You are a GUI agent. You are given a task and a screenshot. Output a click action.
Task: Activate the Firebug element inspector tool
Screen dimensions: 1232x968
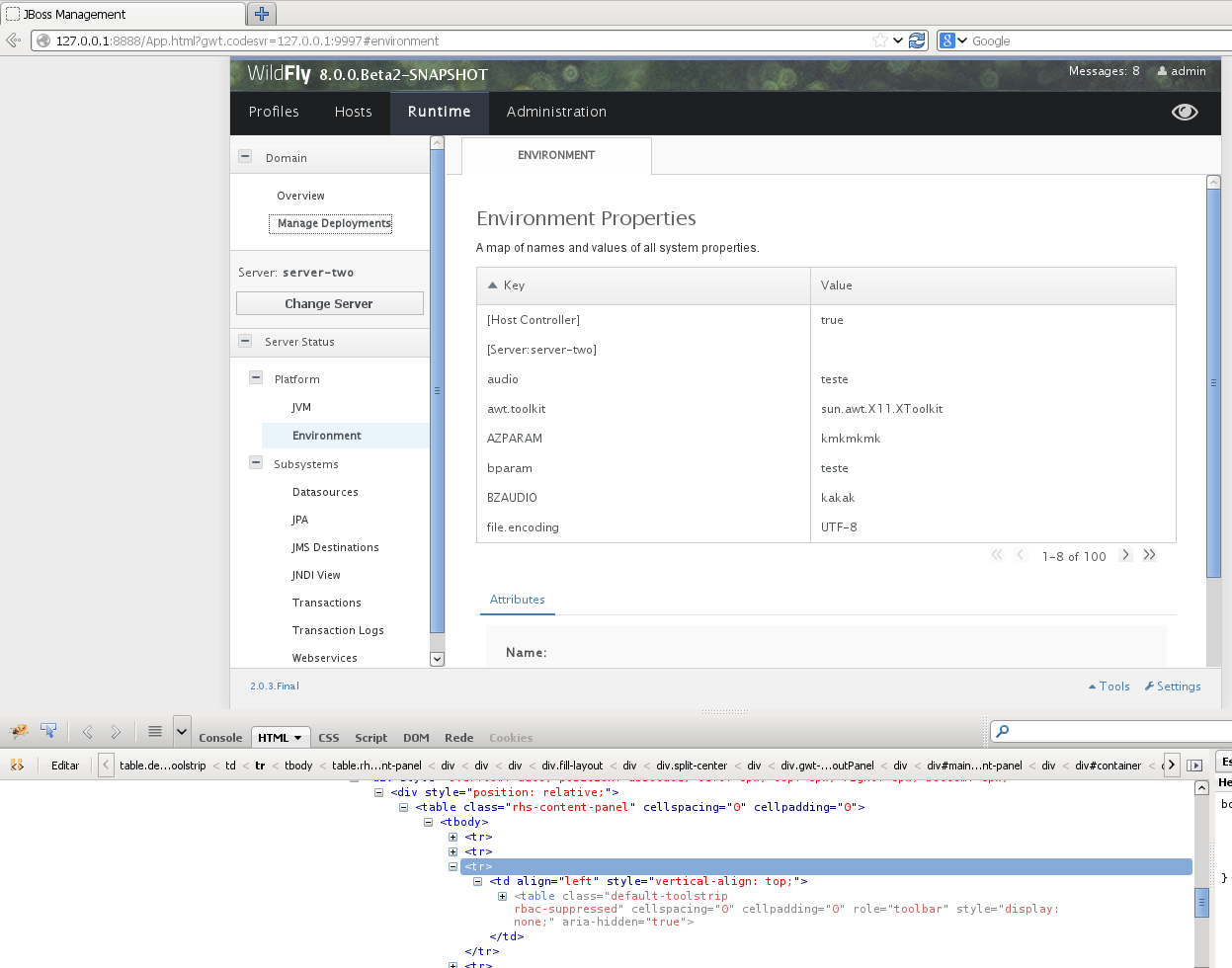click(x=48, y=731)
